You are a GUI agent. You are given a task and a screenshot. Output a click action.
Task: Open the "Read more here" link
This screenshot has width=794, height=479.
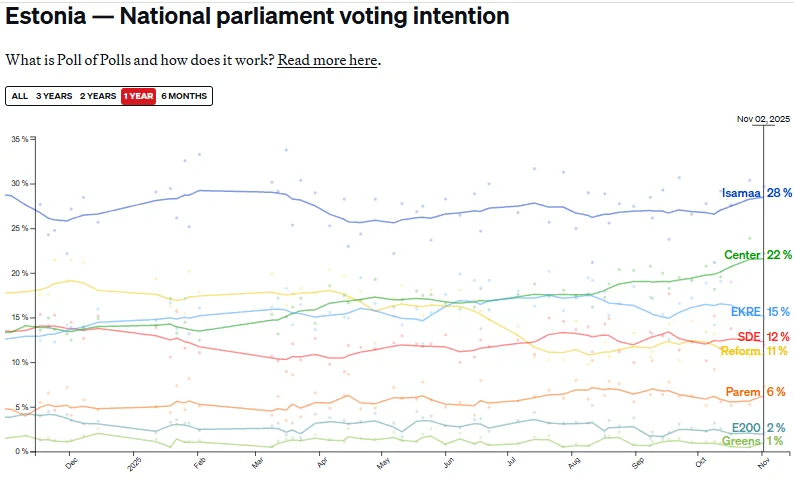tap(327, 60)
